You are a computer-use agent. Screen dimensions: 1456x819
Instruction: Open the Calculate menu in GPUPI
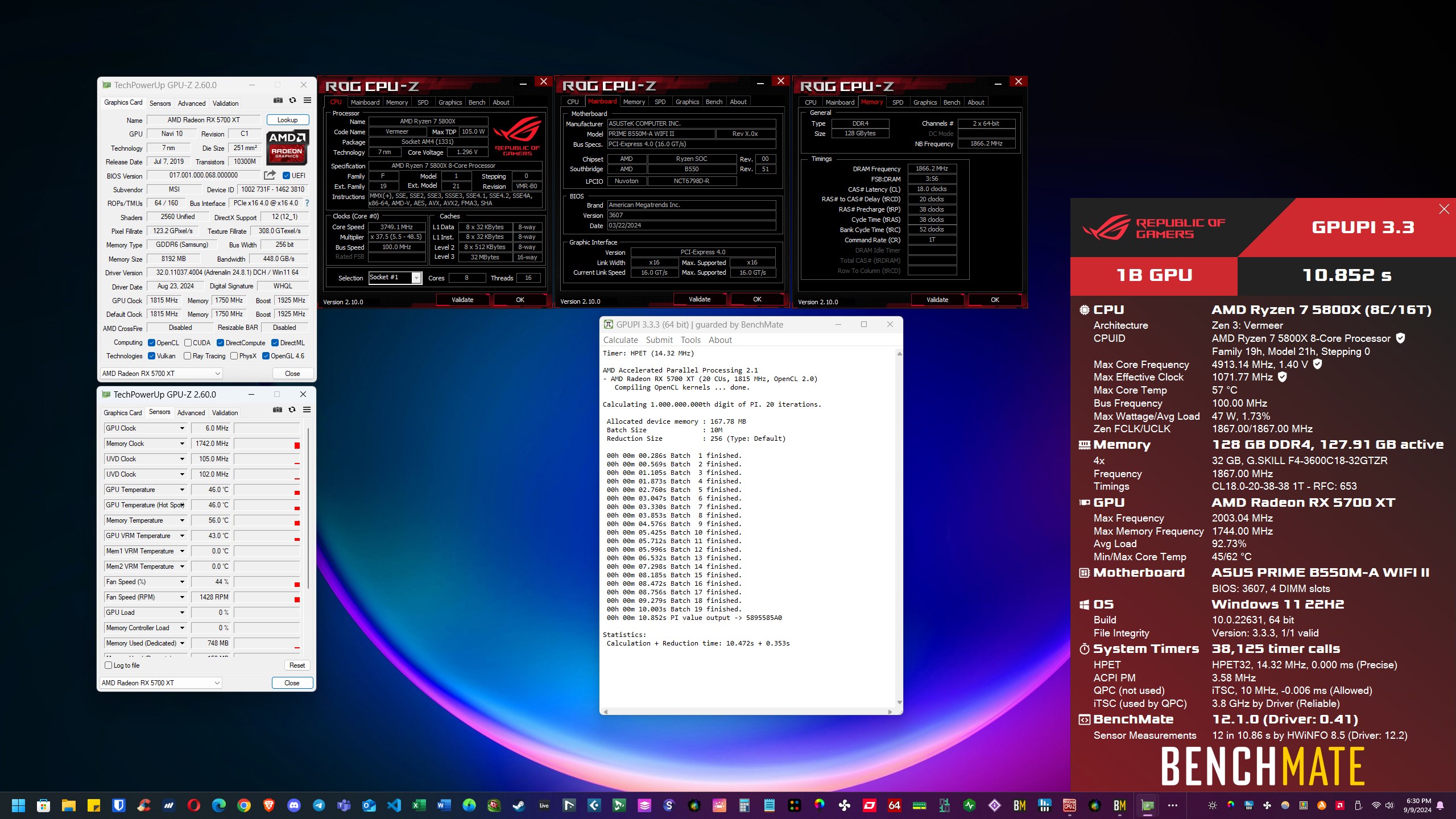(621, 340)
